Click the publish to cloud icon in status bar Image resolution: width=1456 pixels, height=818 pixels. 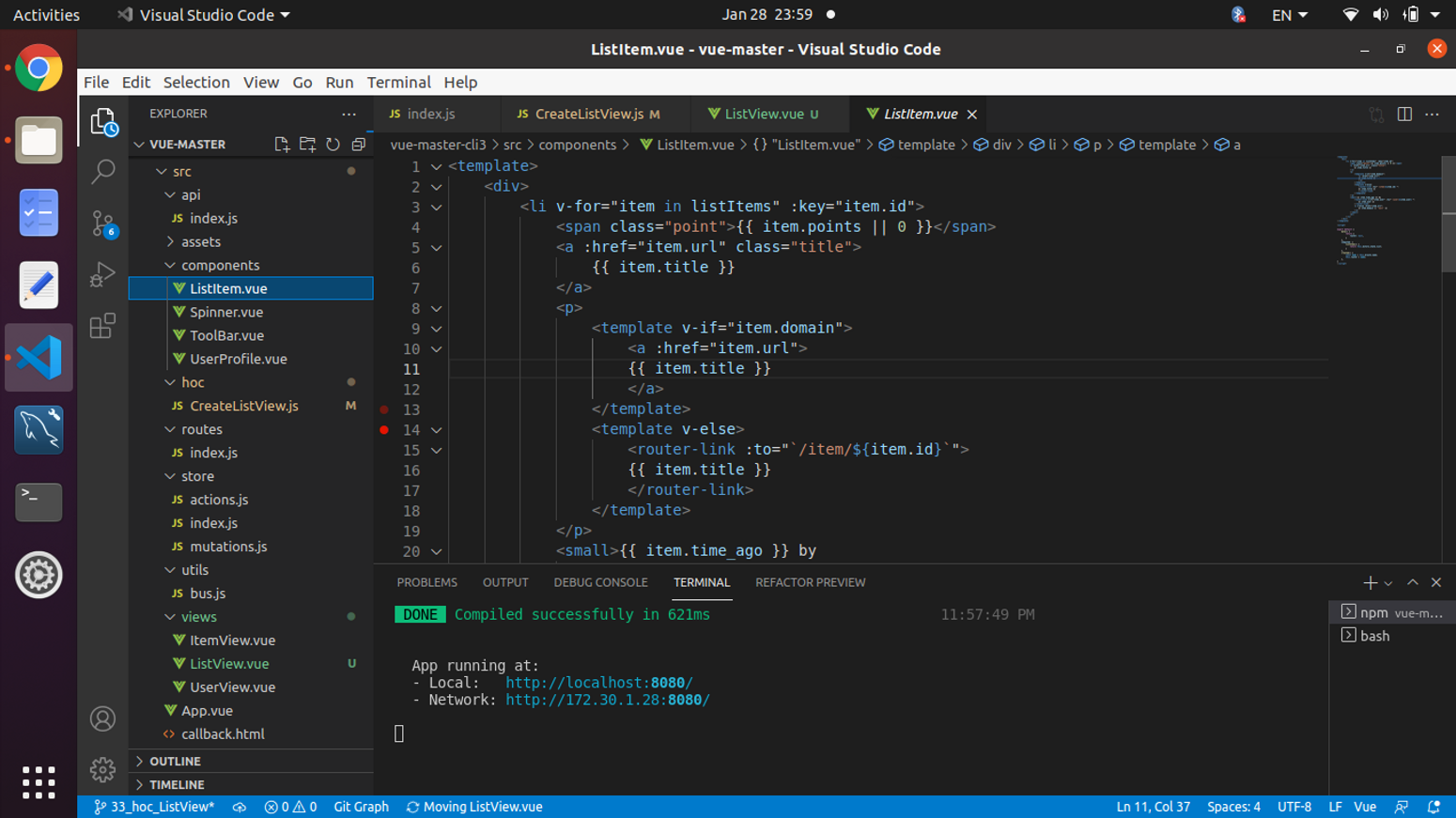click(240, 807)
